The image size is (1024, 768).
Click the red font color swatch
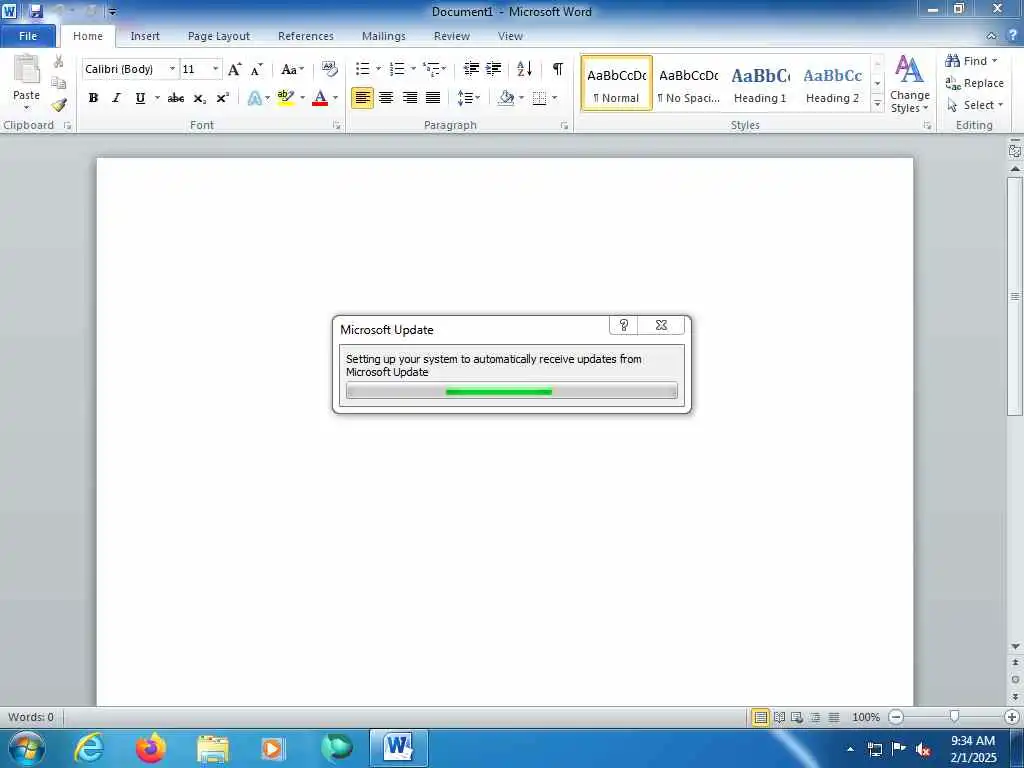coord(320,98)
